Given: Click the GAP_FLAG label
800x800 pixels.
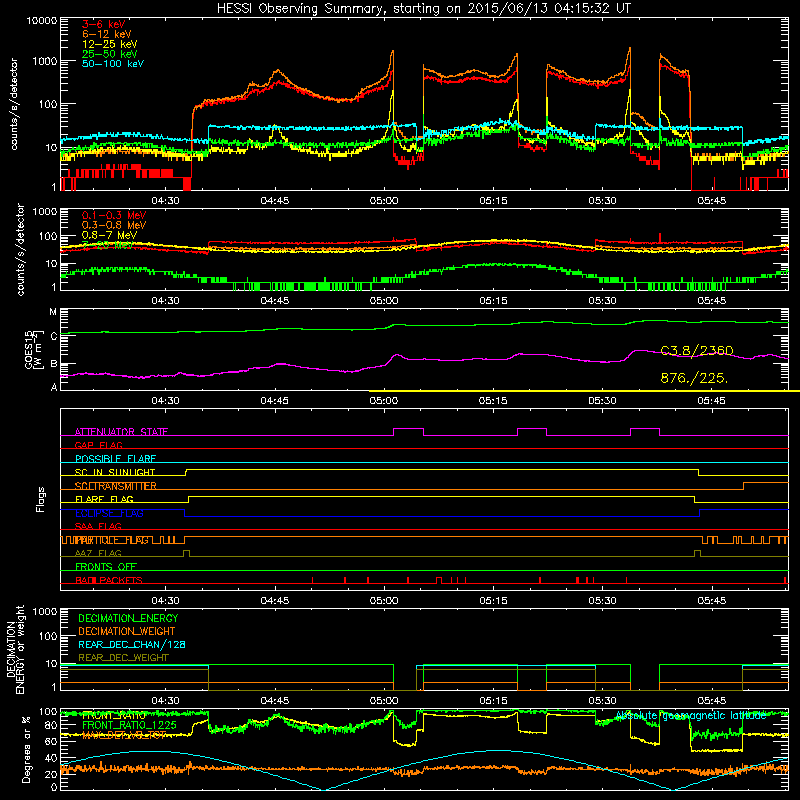Looking at the screenshot, I should pos(98,445).
